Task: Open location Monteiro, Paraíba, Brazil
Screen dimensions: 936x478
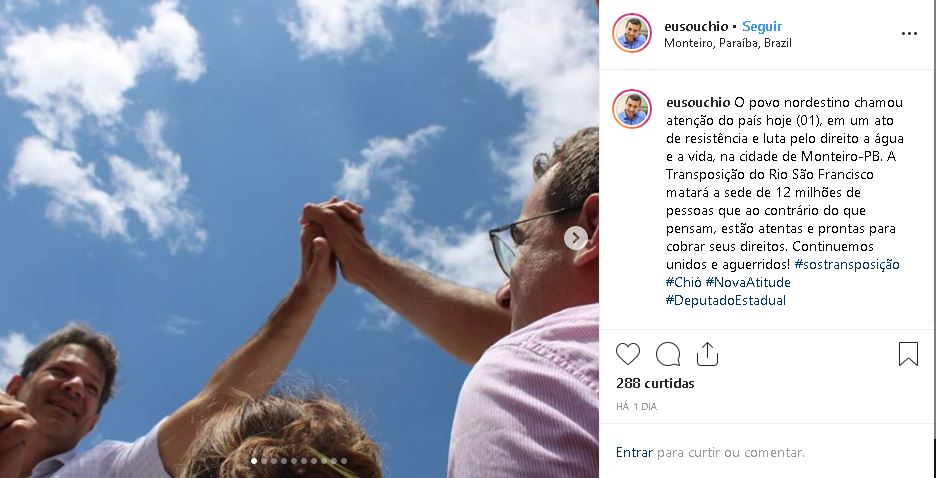Action: [x=728, y=43]
